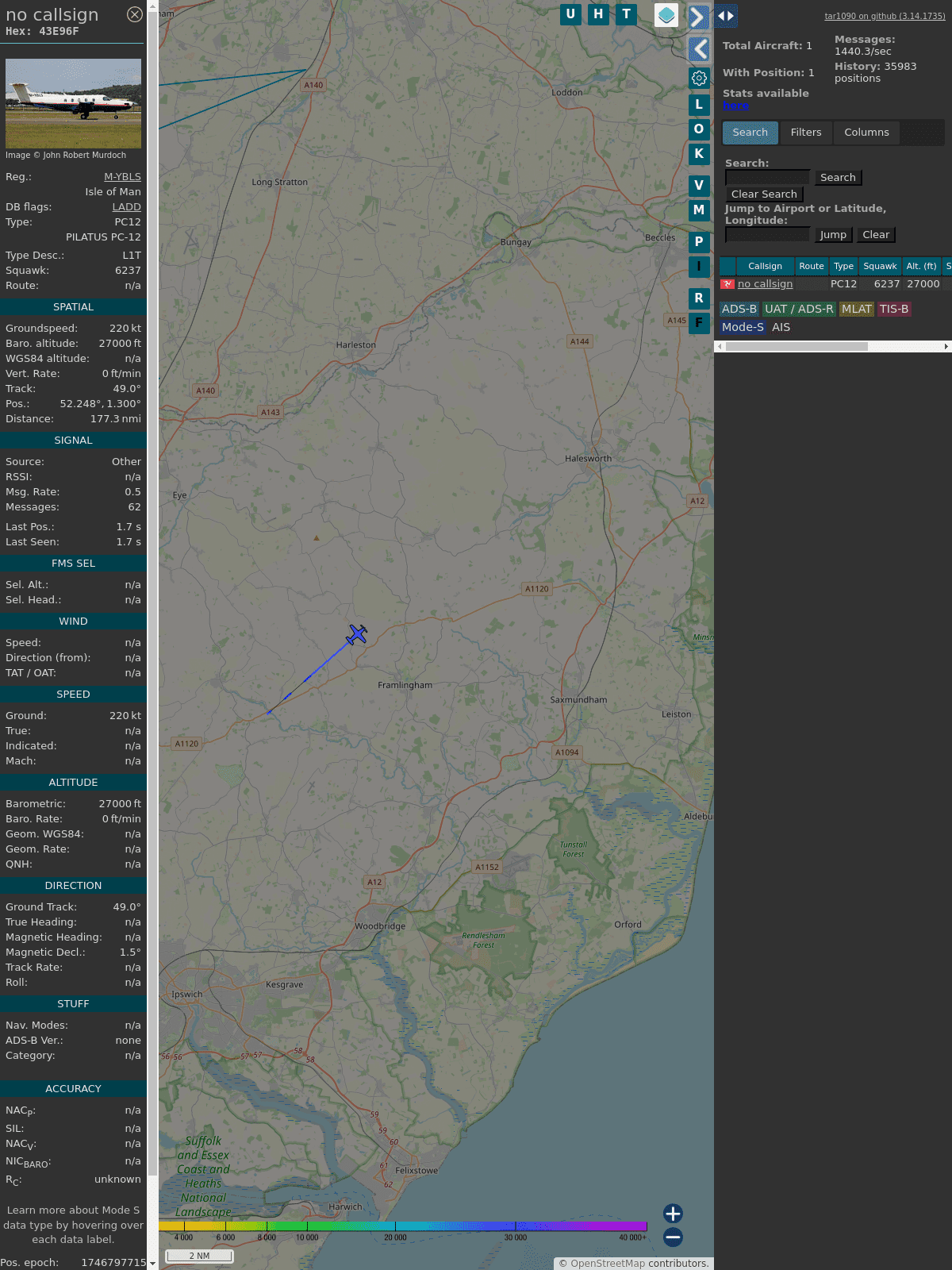Close the selected aircraft info panel
Viewport: 952px width, 1270px height.
coord(135,14)
